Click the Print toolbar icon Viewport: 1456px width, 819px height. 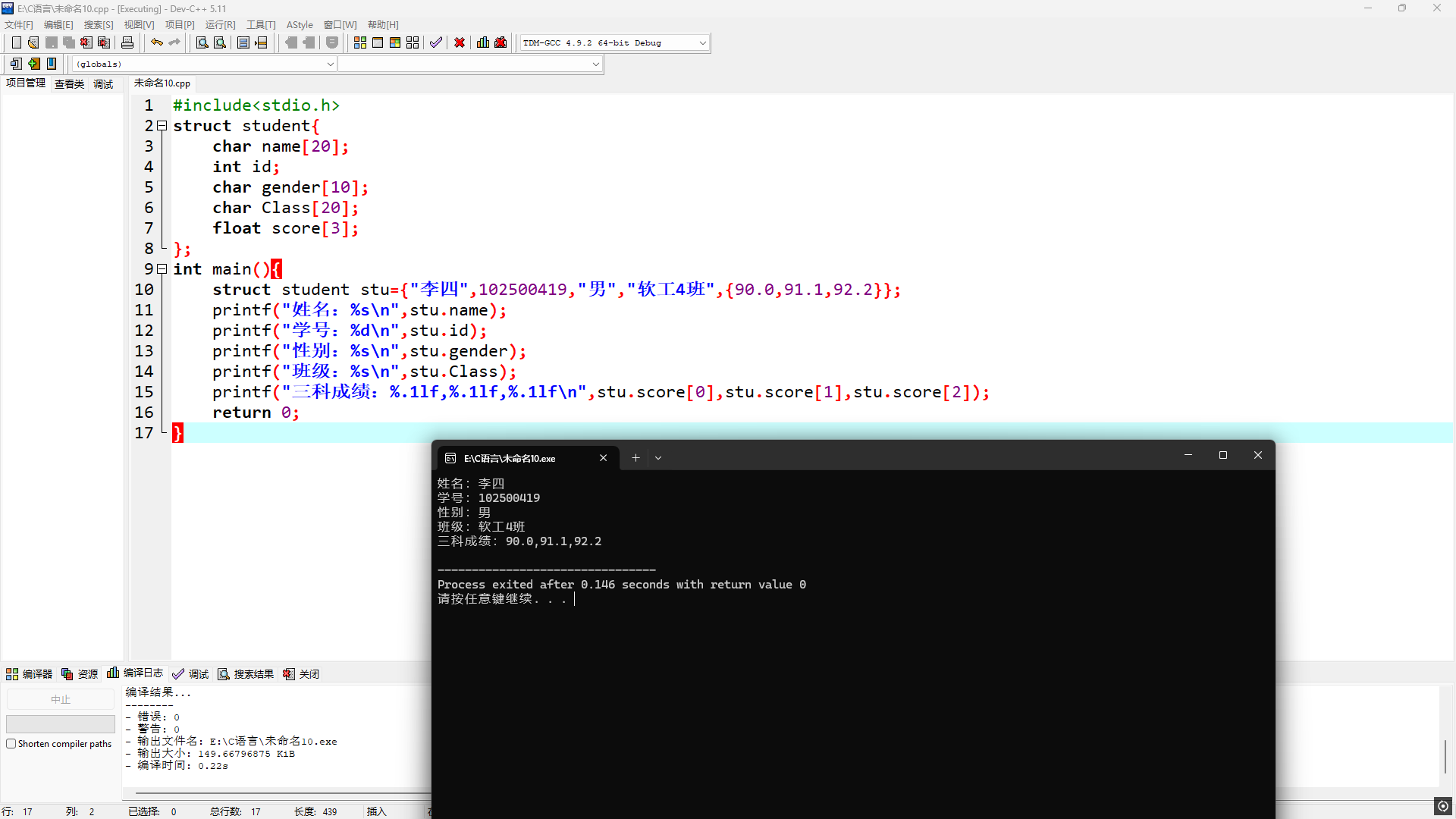click(127, 43)
